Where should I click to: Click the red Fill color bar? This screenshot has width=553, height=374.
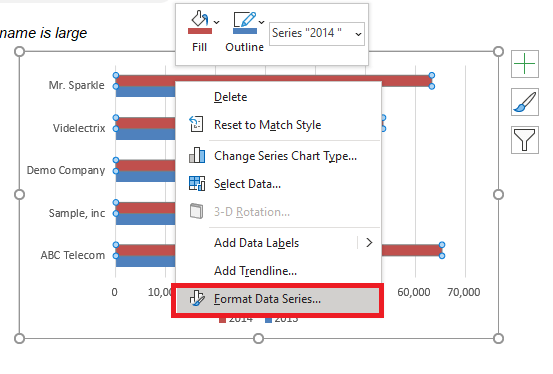200,31
